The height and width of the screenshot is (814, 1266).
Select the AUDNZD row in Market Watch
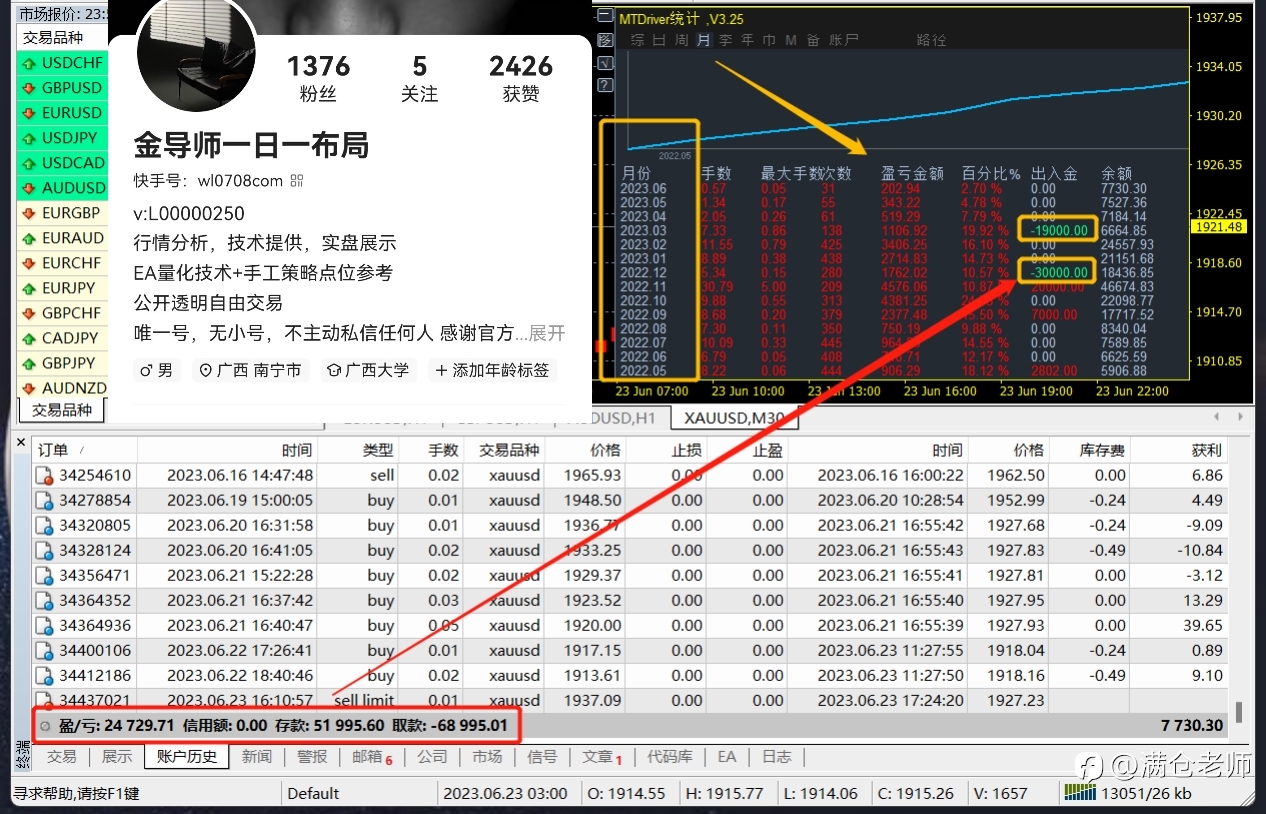coord(62,388)
